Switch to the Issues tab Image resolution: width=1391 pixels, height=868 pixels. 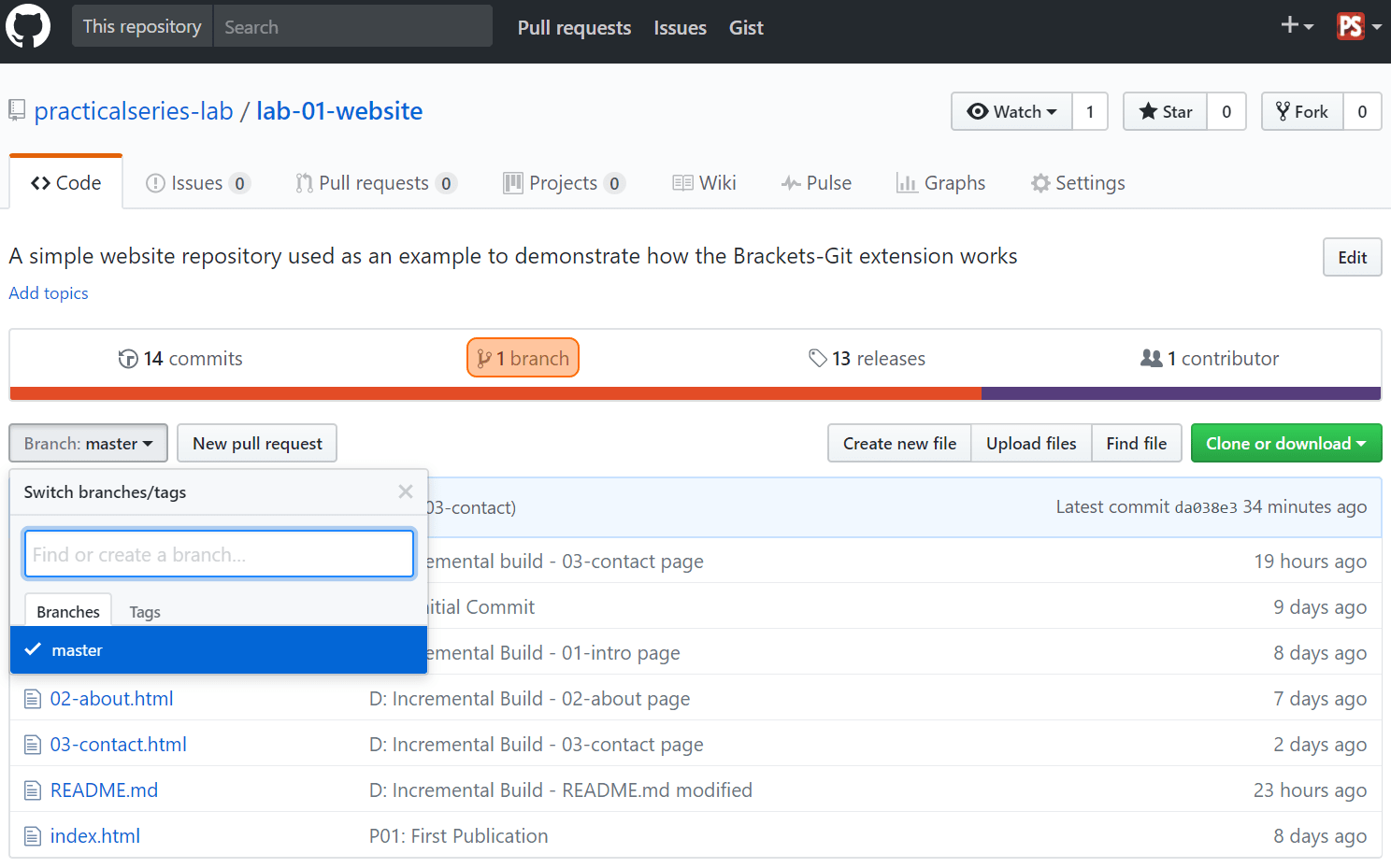click(x=197, y=183)
